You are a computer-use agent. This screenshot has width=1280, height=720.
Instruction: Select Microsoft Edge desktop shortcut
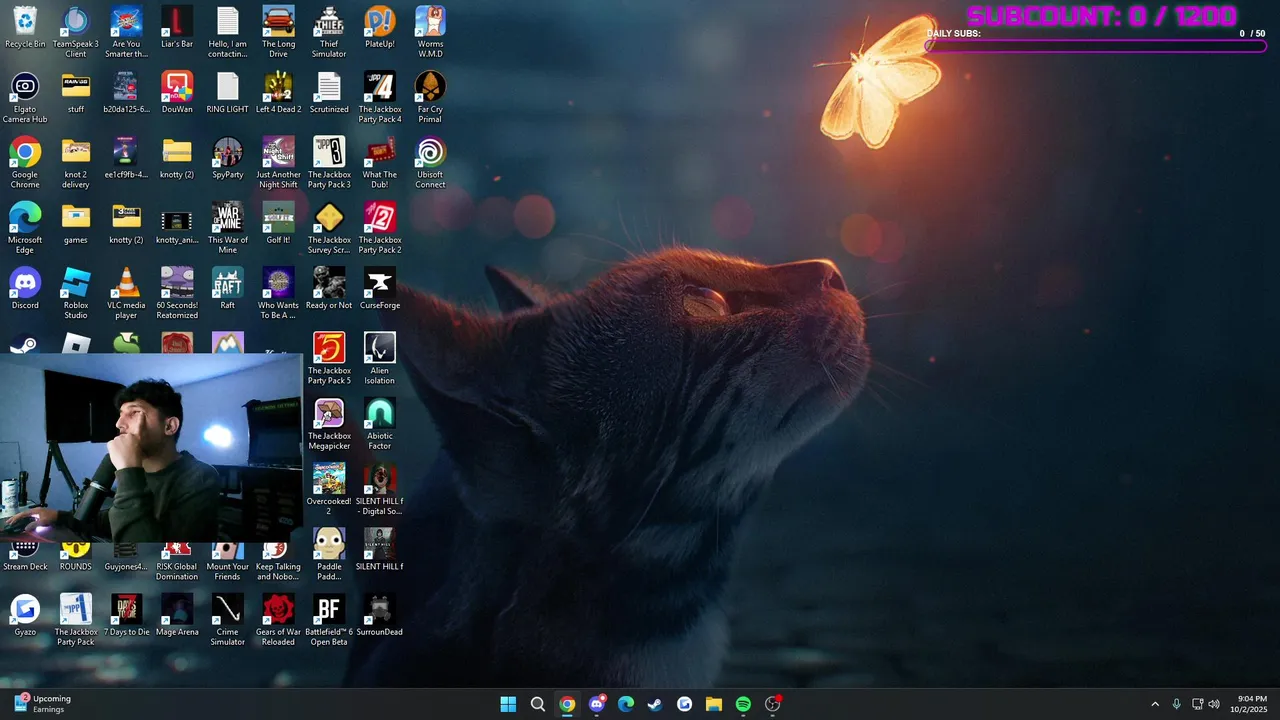point(25,228)
